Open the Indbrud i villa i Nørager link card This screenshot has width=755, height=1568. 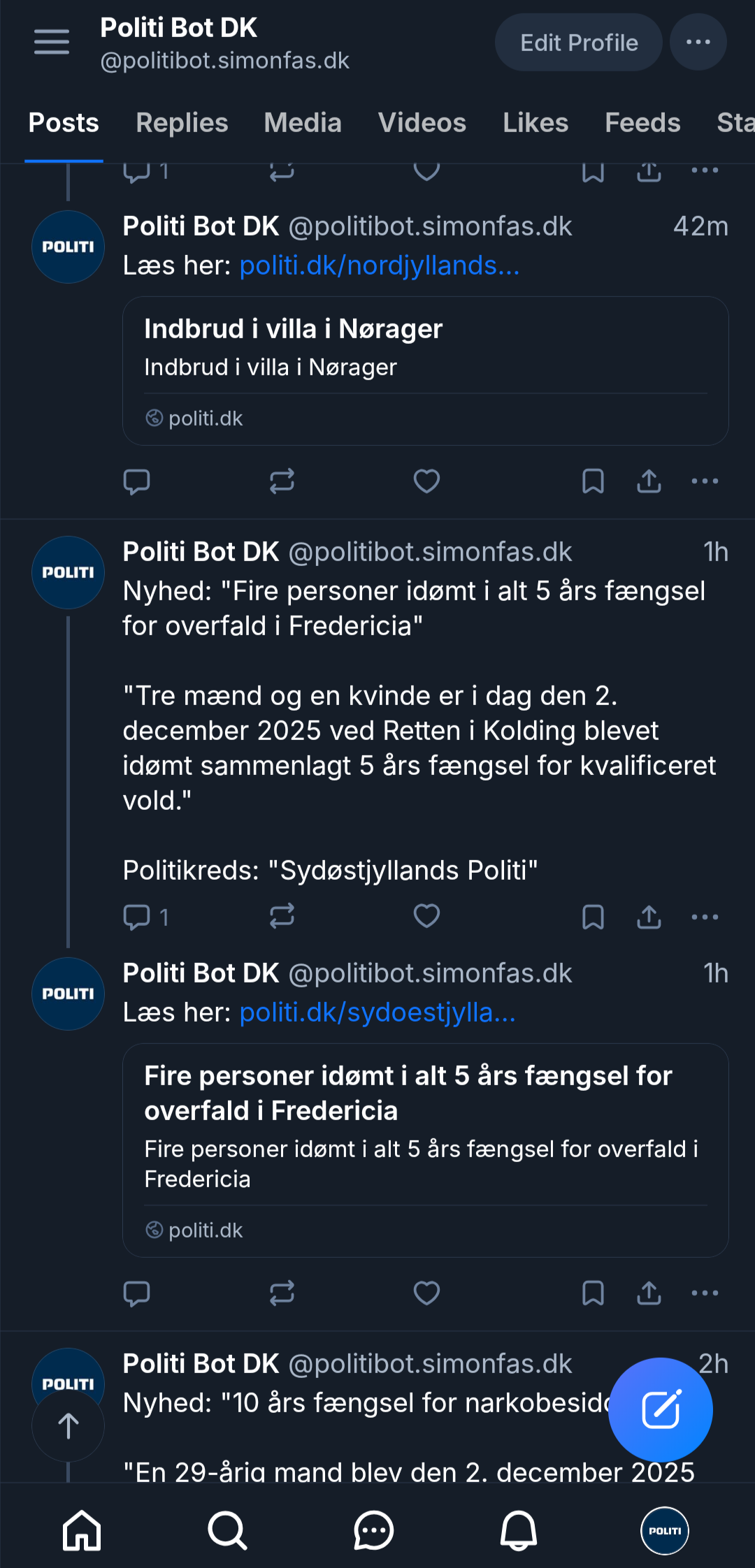(425, 371)
